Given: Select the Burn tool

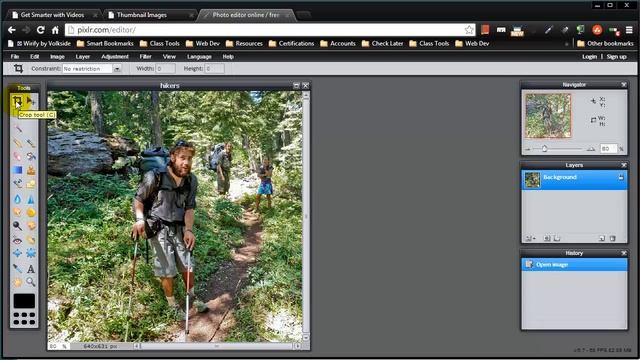Looking at the screenshot, I should 31,225.
